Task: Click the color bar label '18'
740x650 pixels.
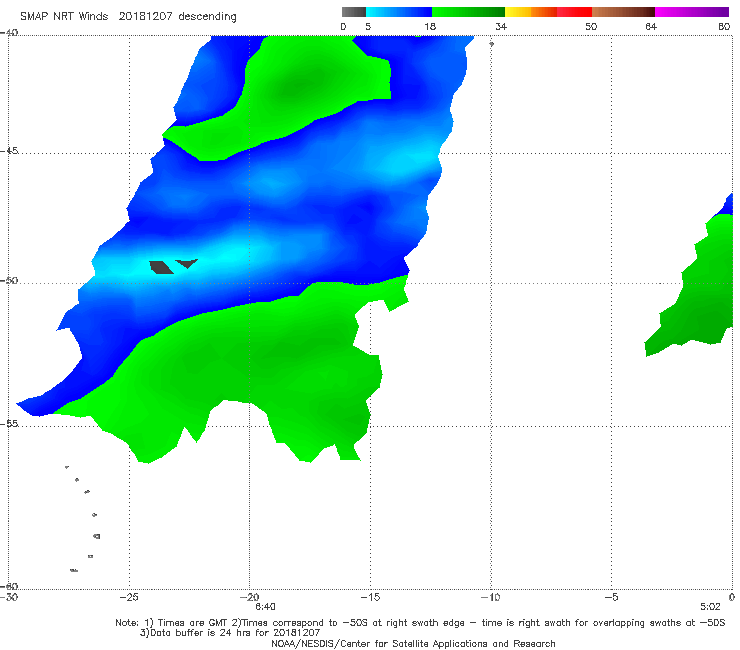Action: [430, 26]
